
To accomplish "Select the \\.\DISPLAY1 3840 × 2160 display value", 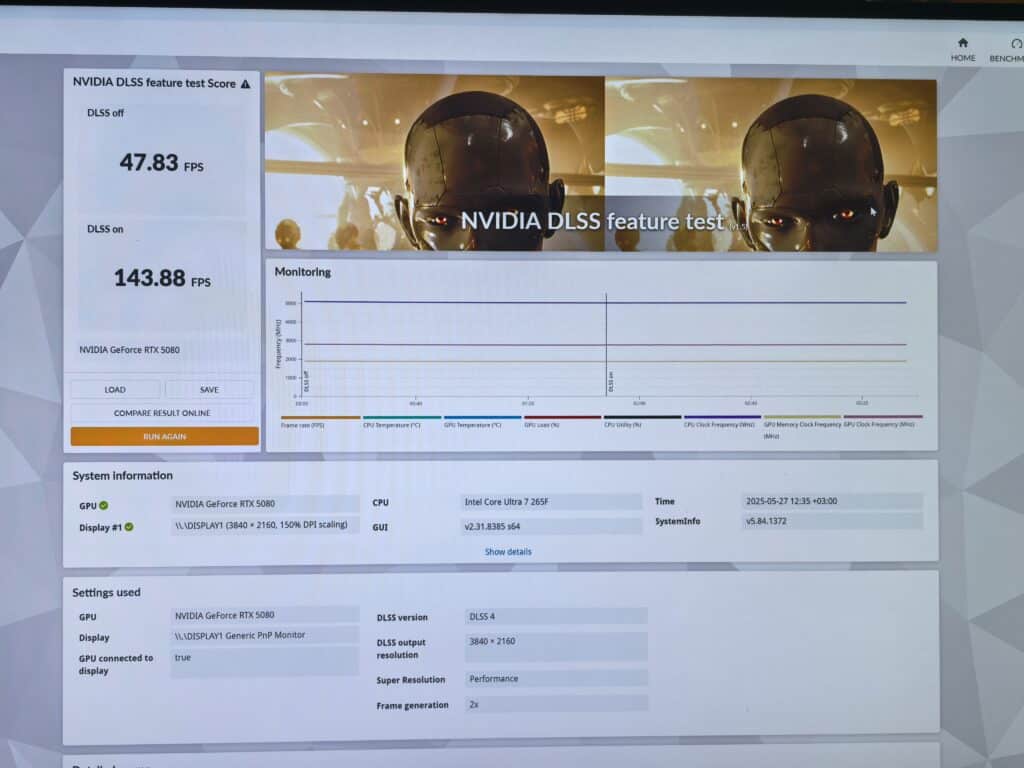I will pos(264,525).
